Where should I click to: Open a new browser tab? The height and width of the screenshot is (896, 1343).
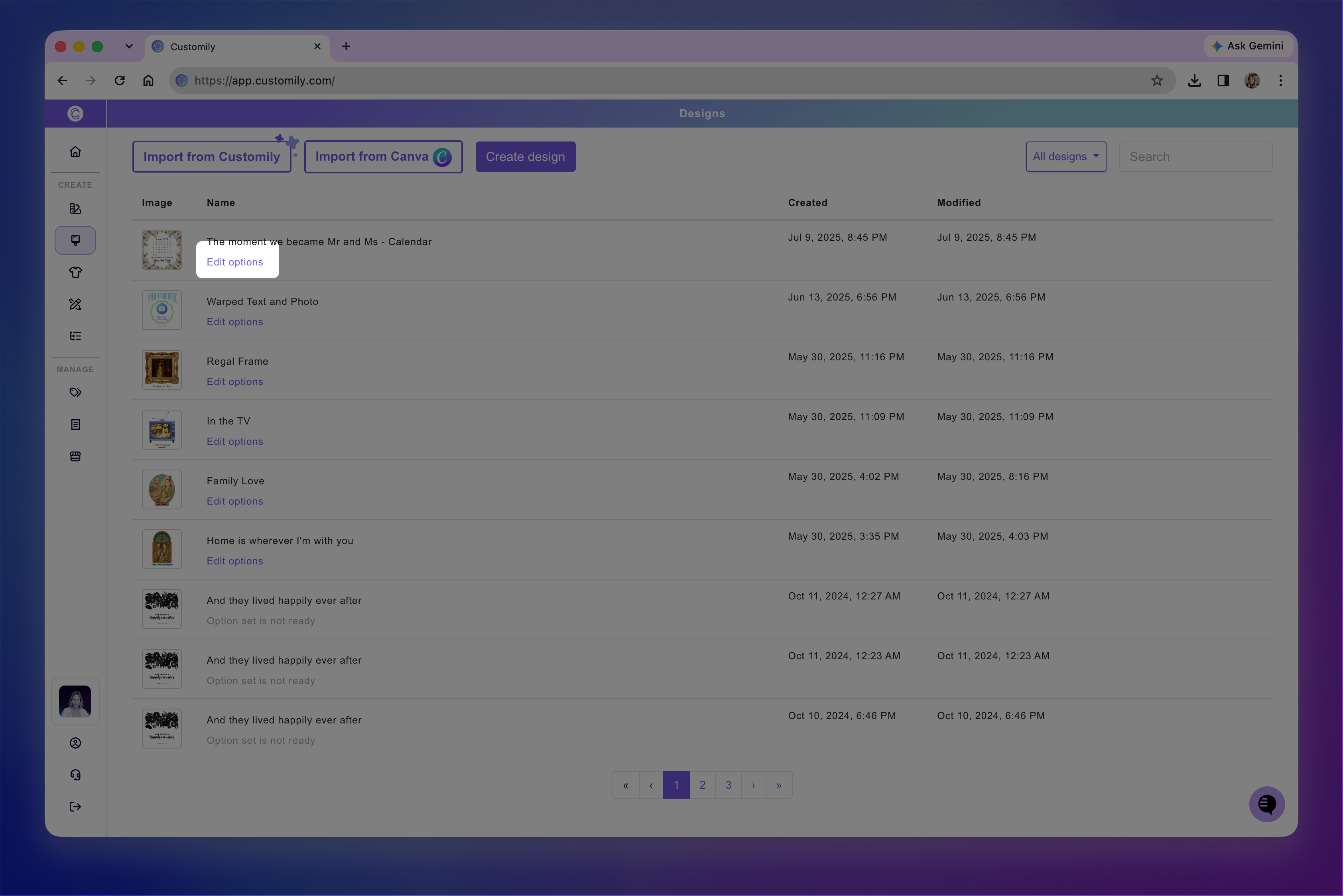pyautogui.click(x=346, y=46)
